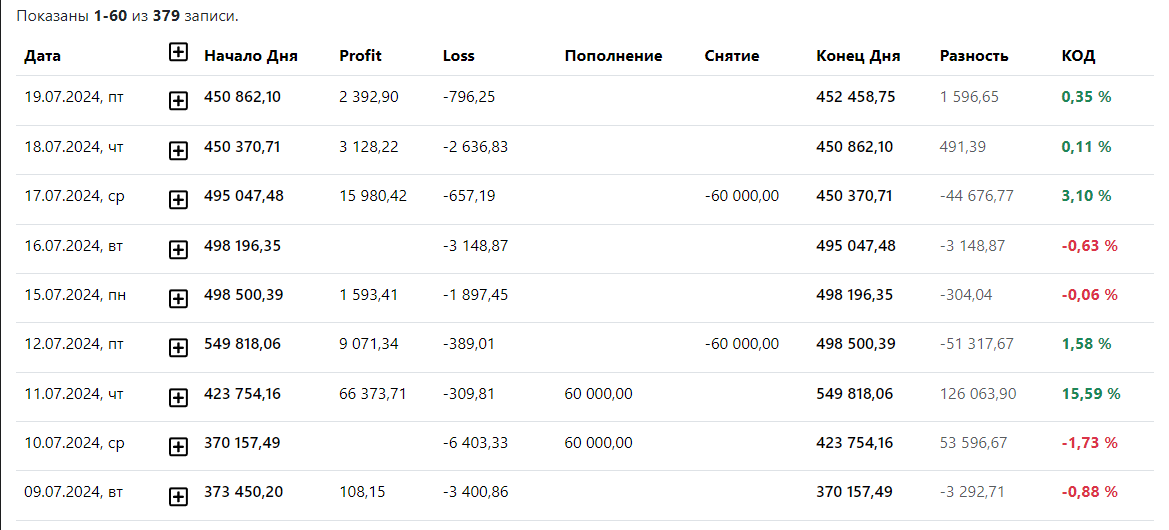Open details for 17.07.2024 row

coord(178,201)
